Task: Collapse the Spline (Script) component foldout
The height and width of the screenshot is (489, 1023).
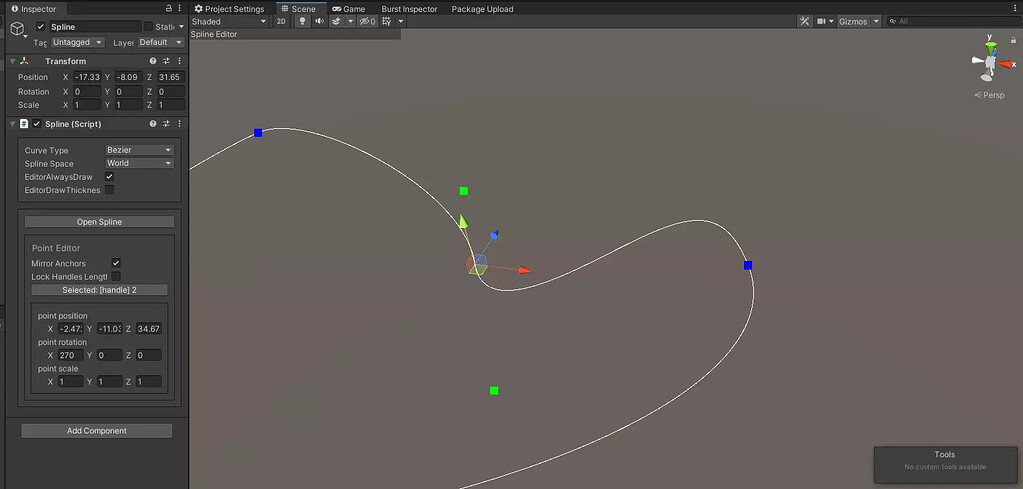Action: point(12,124)
